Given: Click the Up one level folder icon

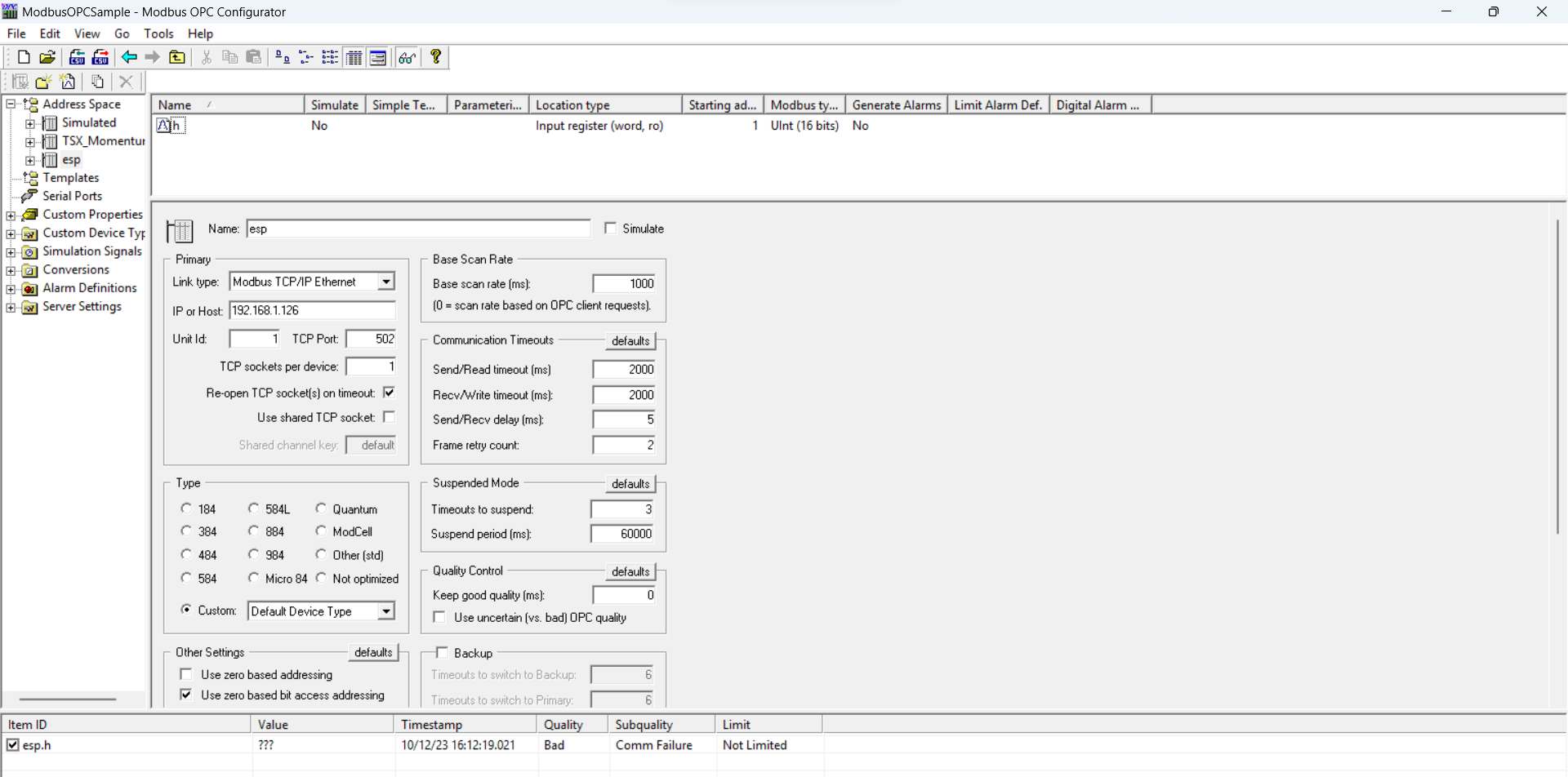Looking at the screenshot, I should (x=176, y=57).
